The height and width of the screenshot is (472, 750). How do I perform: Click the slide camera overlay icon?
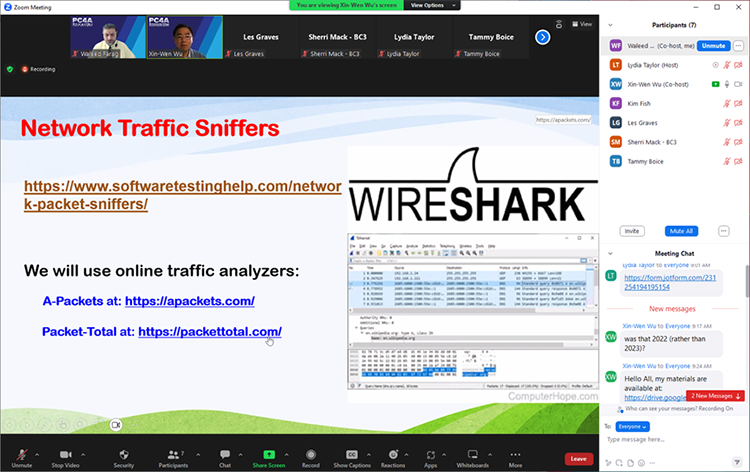[x=116, y=425]
